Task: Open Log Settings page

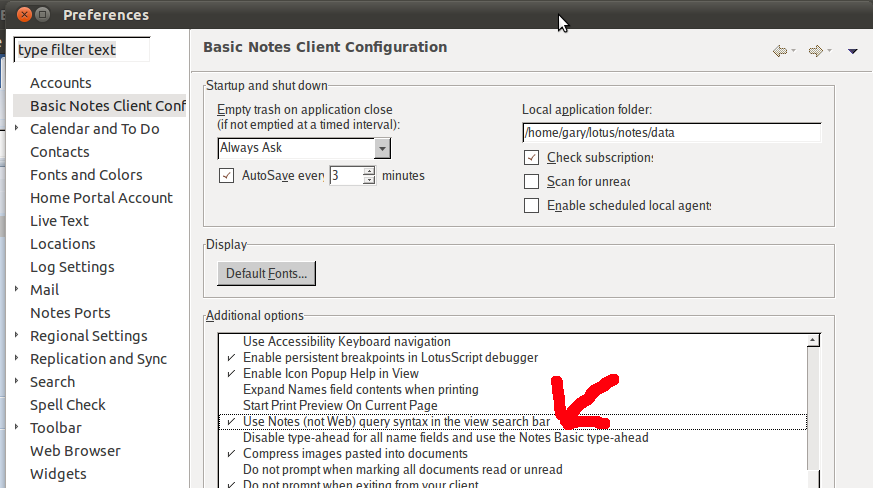Action: coord(72,267)
